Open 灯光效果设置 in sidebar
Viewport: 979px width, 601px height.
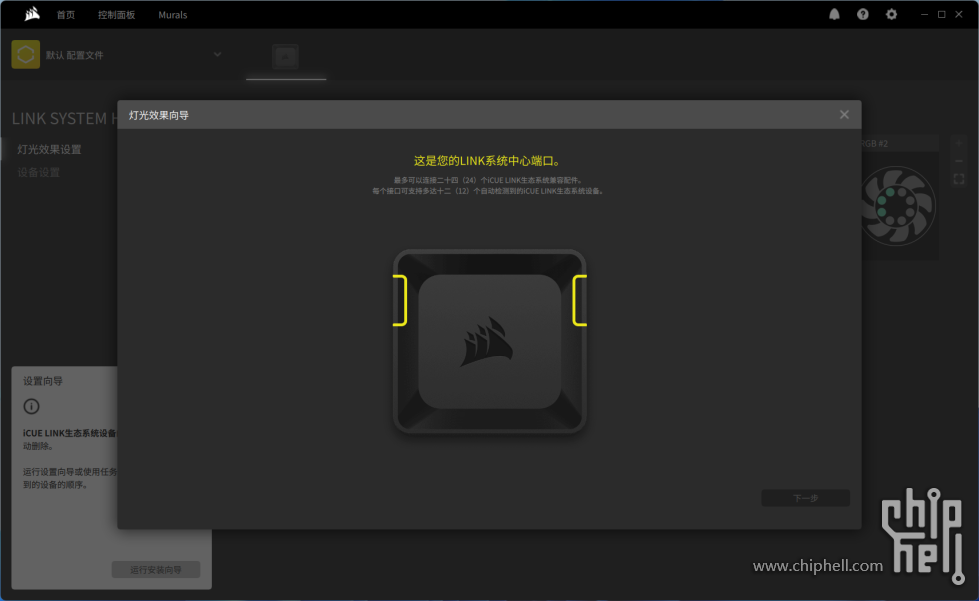click(x=49, y=150)
